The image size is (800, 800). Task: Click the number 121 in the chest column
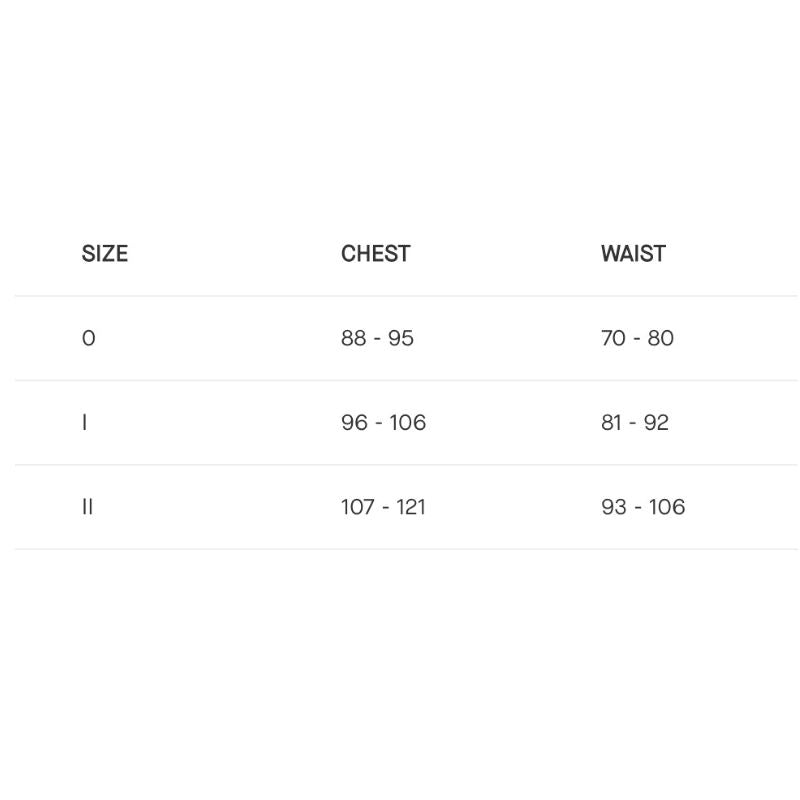[x=411, y=507]
